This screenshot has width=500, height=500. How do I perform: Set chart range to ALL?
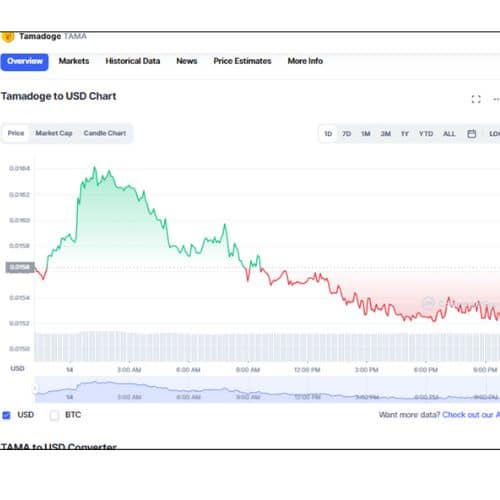click(449, 134)
